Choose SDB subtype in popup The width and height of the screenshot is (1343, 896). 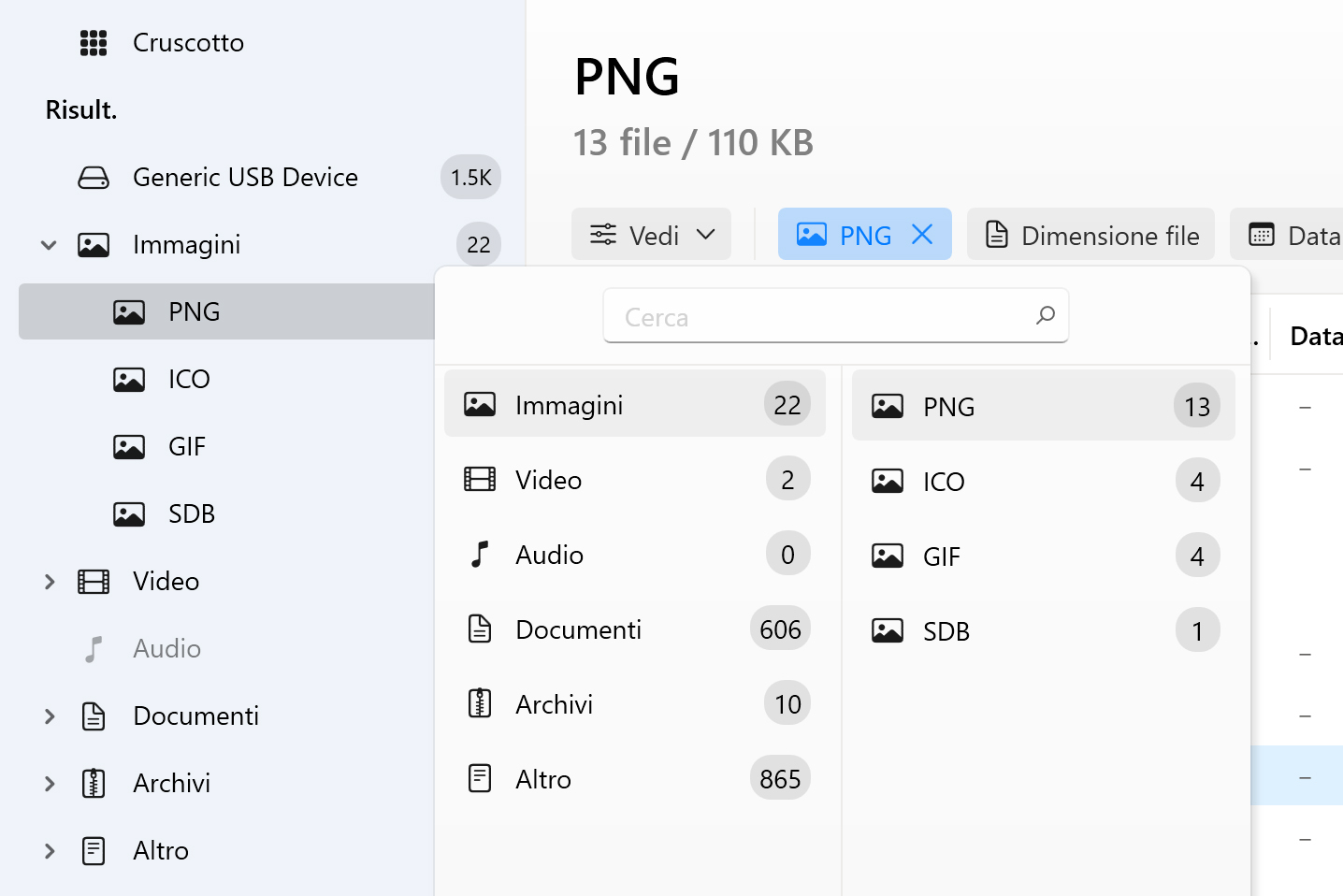coord(1044,631)
